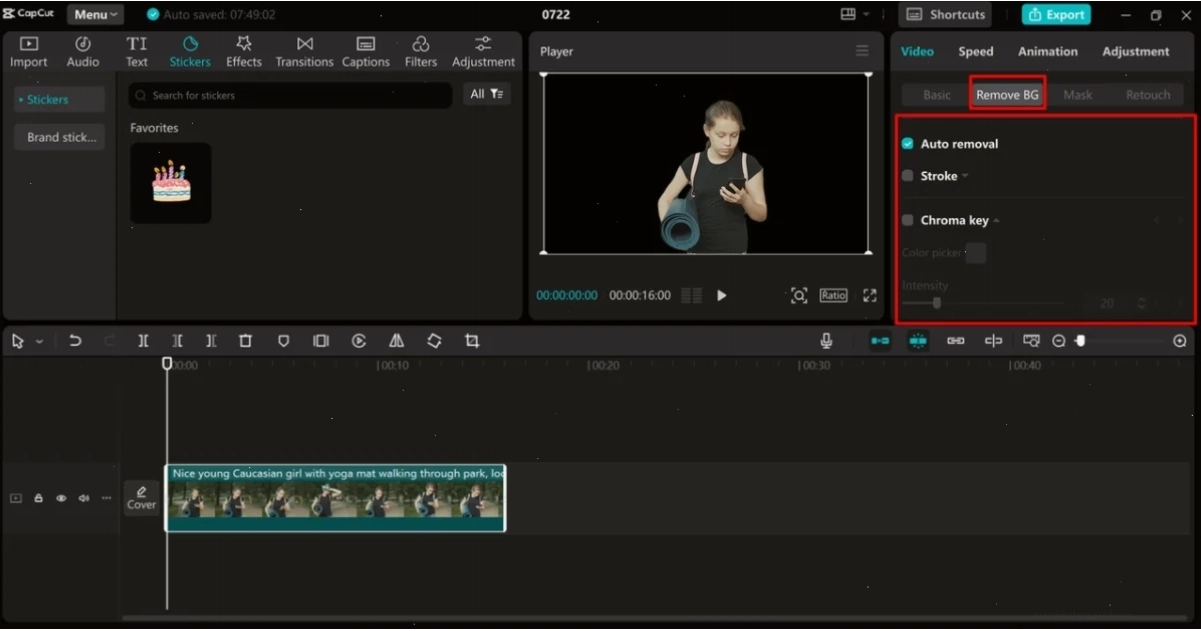Open the Ratio selector in Player
Image resolution: width=1201 pixels, height=631 pixels.
tap(833, 295)
